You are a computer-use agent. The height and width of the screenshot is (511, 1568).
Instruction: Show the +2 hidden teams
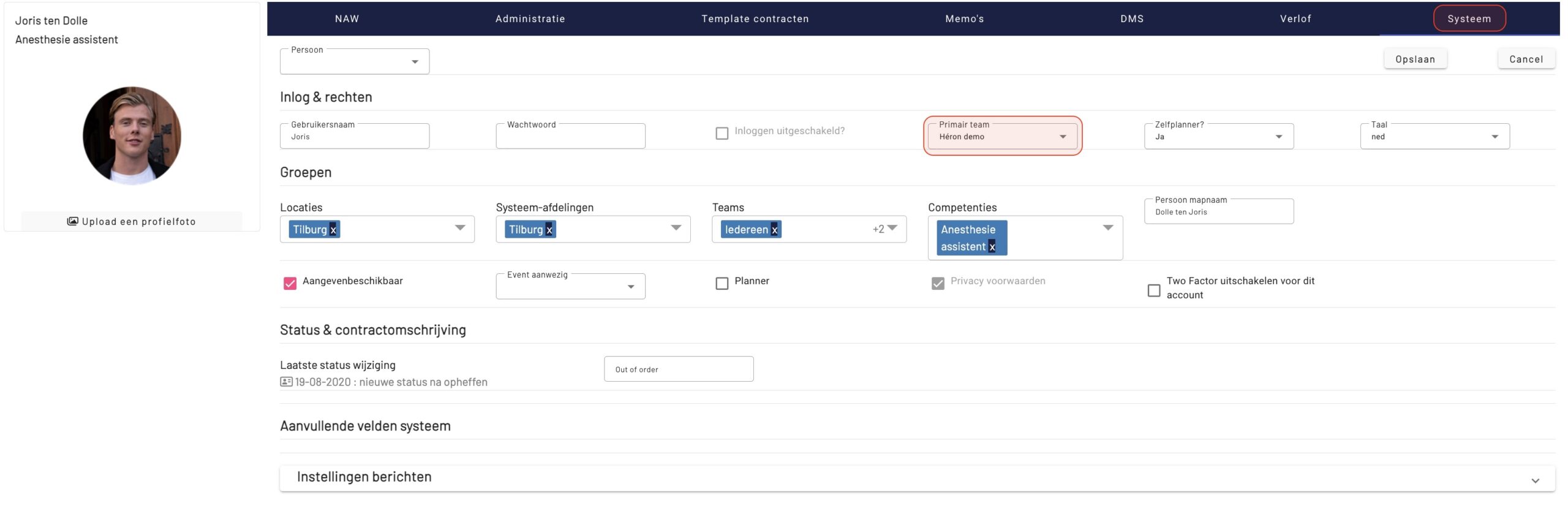pos(878,229)
